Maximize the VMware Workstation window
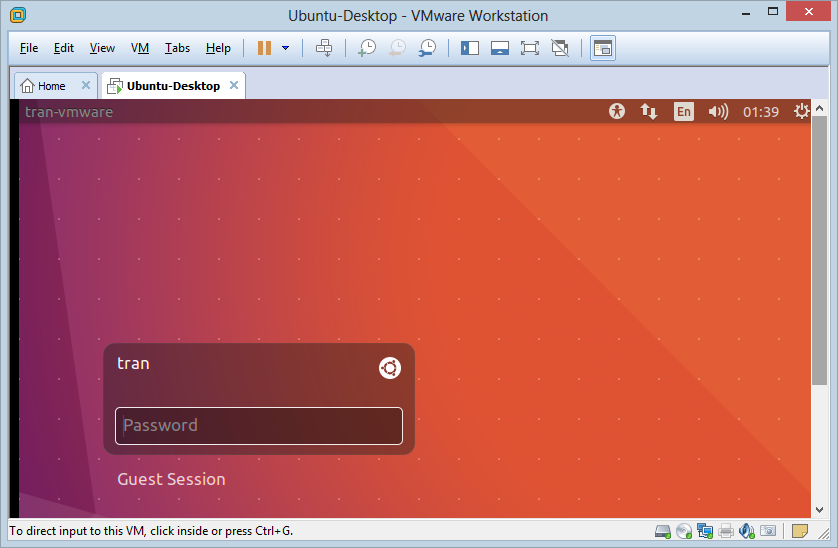 coord(773,12)
